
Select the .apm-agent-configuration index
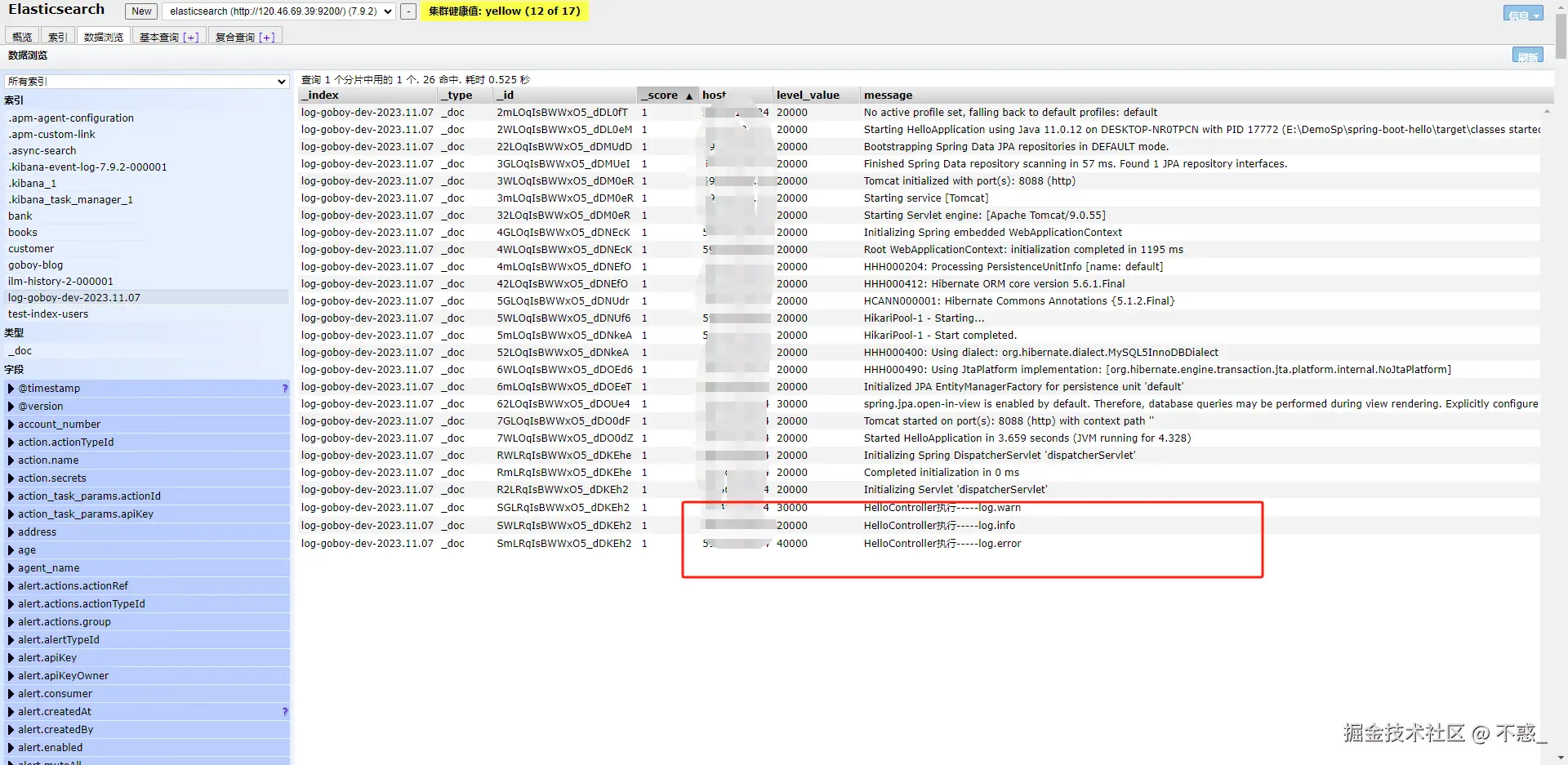pyautogui.click(x=71, y=118)
